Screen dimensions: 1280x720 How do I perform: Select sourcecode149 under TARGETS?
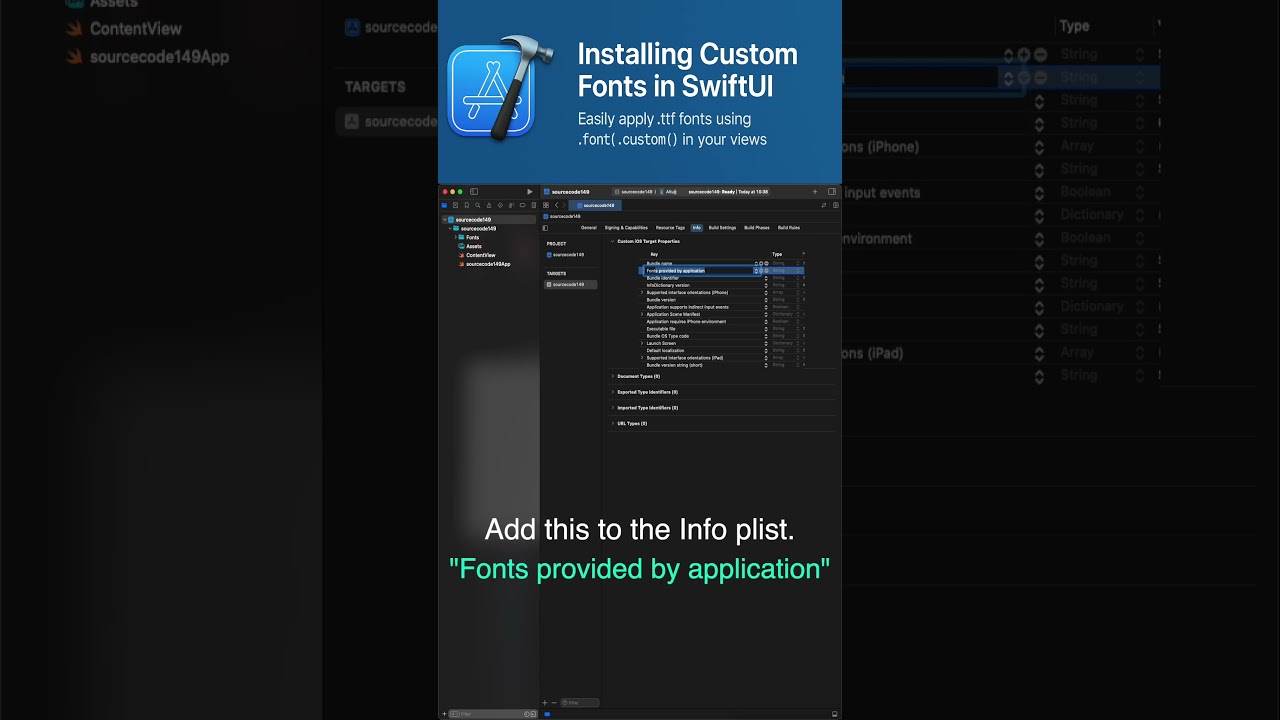pyautogui.click(x=571, y=284)
